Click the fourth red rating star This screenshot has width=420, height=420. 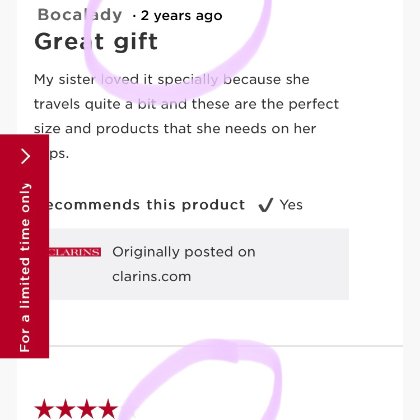(108, 409)
